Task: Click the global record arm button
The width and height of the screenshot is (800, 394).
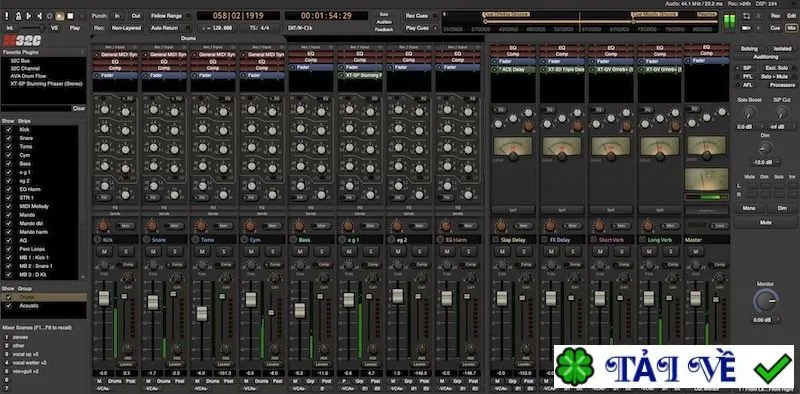Action: [81, 16]
